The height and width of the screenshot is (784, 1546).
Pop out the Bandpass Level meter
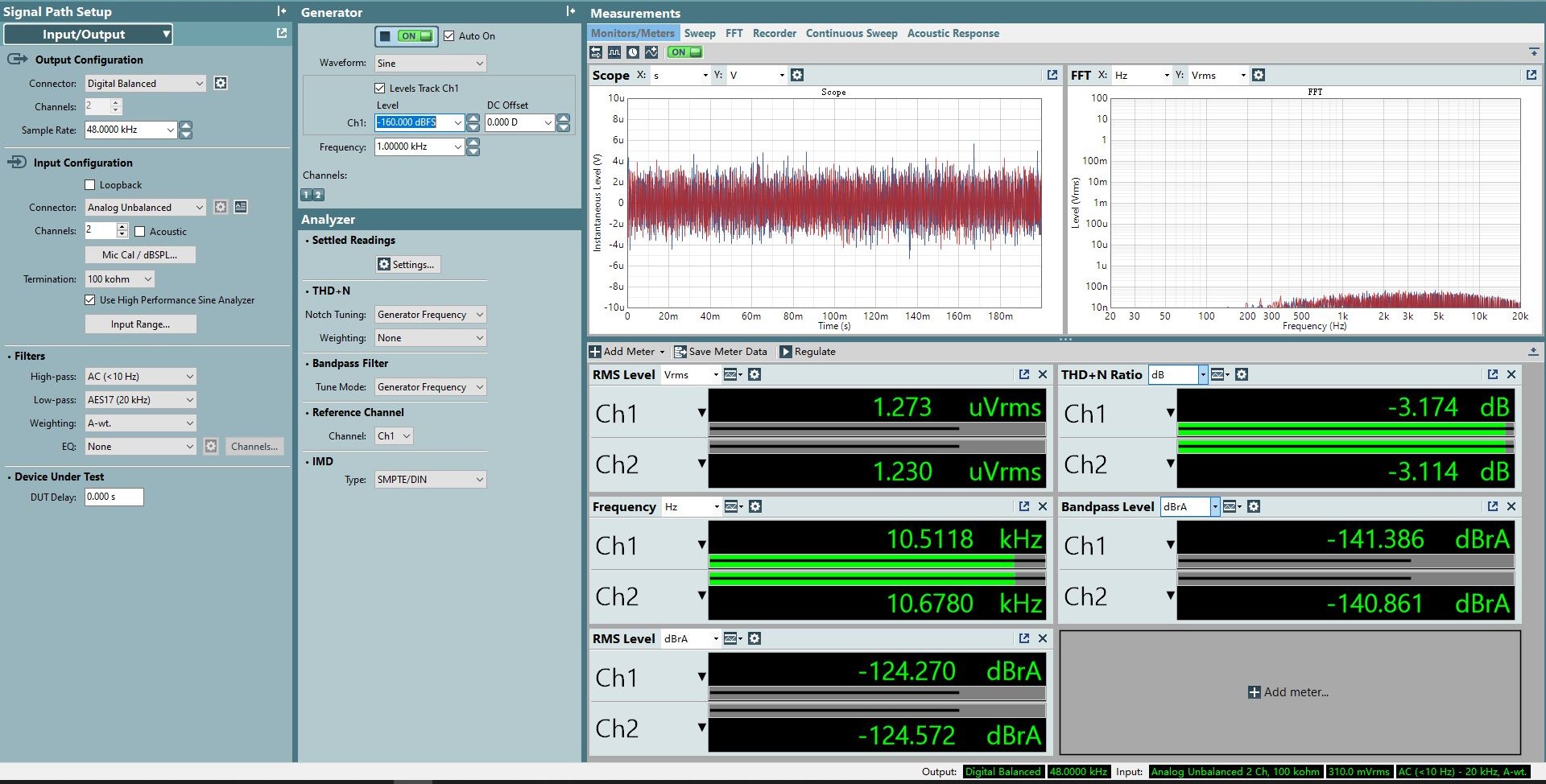[x=1493, y=506]
